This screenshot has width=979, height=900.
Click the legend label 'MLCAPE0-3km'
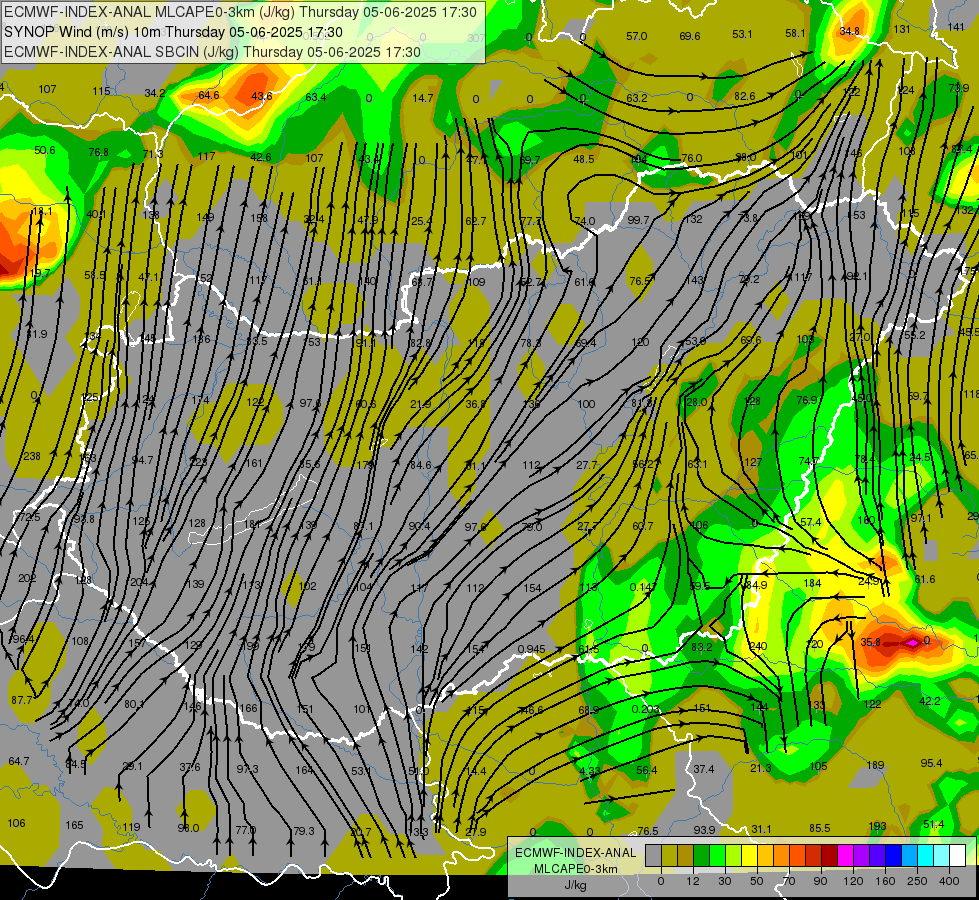[x=576, y=869]
